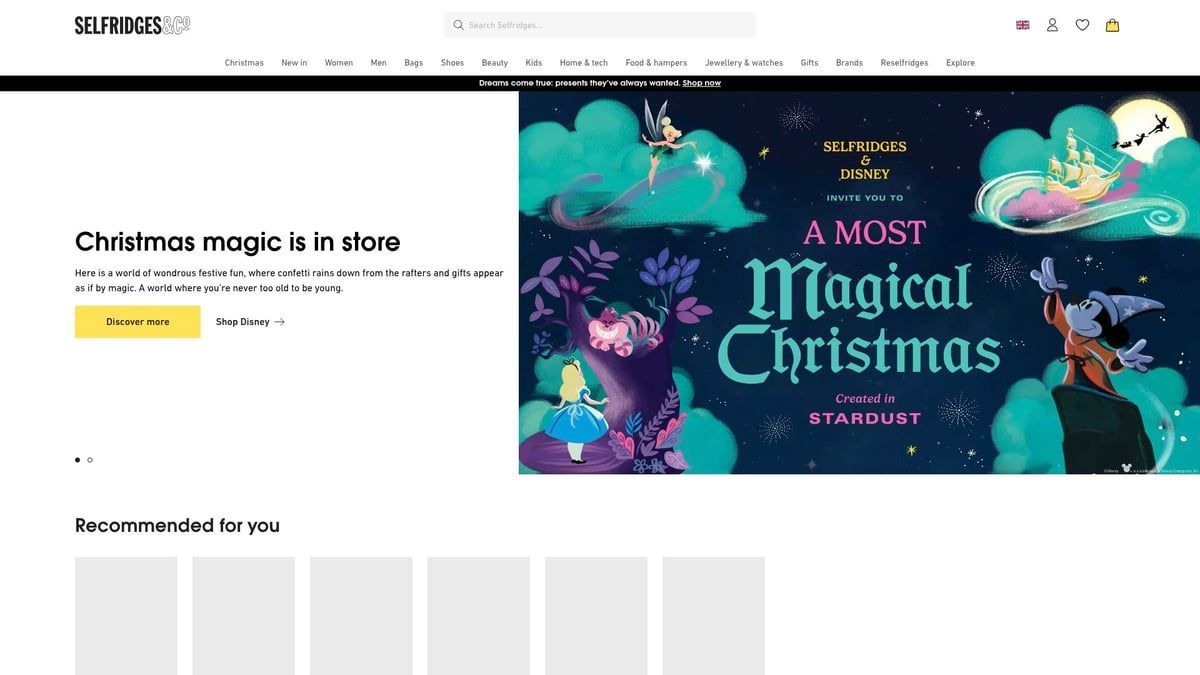The image size is (1200, 675).
Task: Select Food & hampers in the navigation
Action: (x=656, y=61)
